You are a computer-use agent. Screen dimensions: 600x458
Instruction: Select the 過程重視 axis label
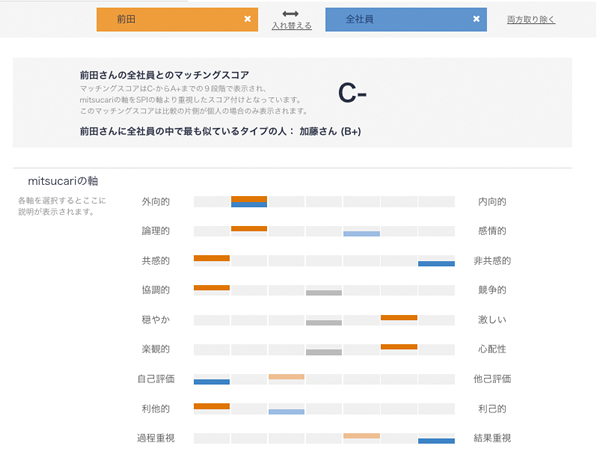pyautogui.click(x=156, y=438)
